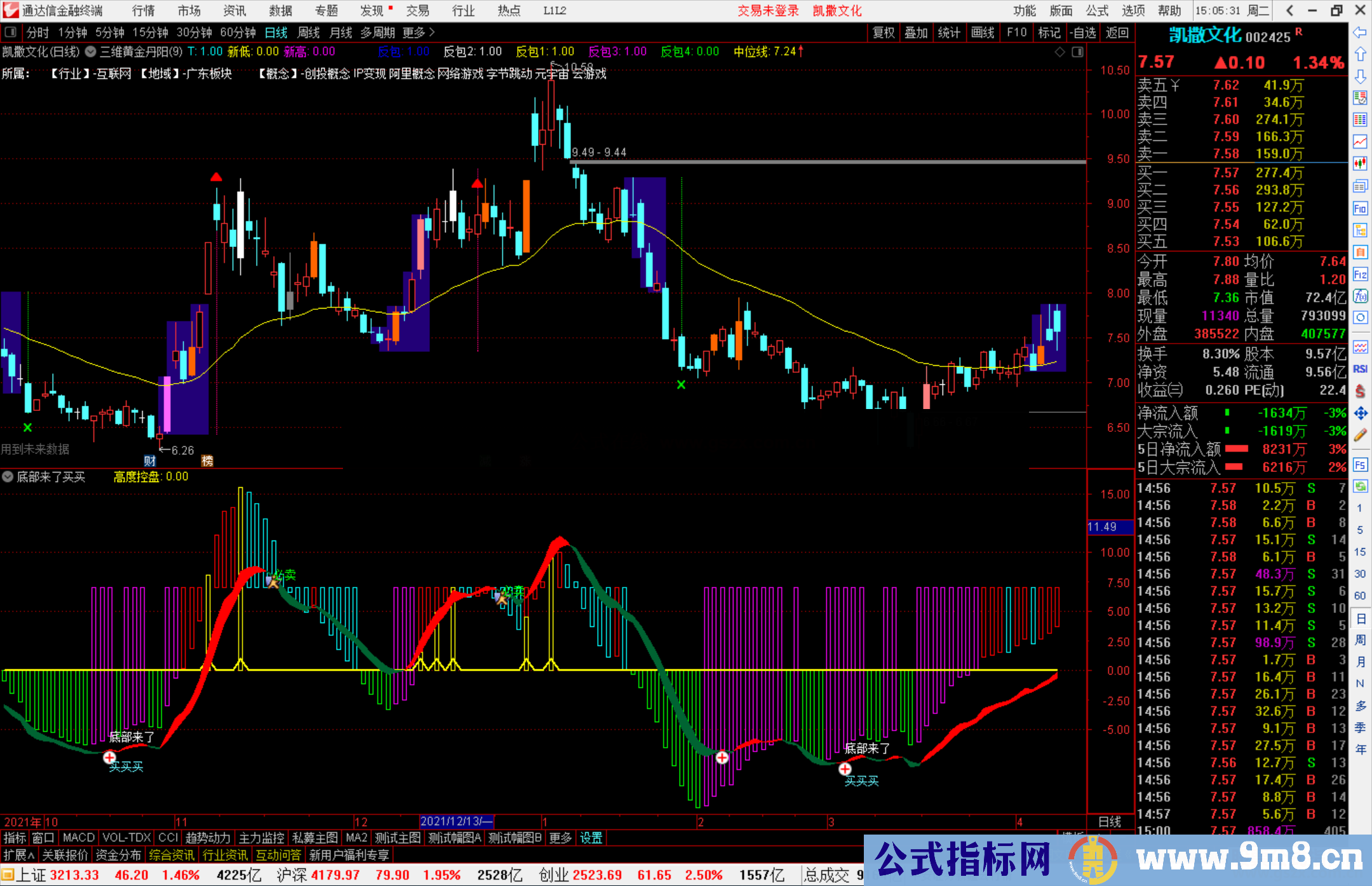Expand the 底部来了买买 indicator chevron

[x=8, y=476]
